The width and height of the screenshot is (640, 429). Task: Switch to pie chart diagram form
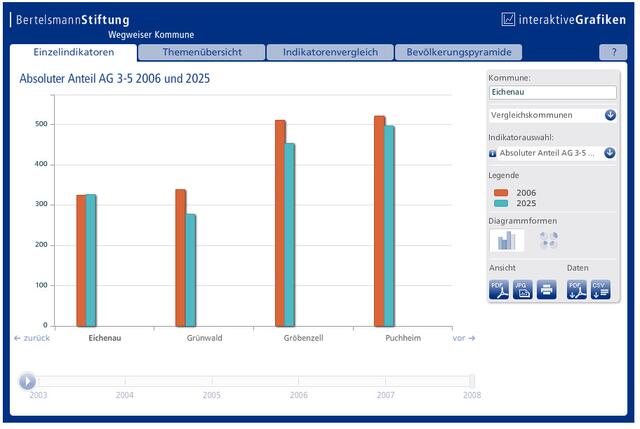tap(549, 240)
